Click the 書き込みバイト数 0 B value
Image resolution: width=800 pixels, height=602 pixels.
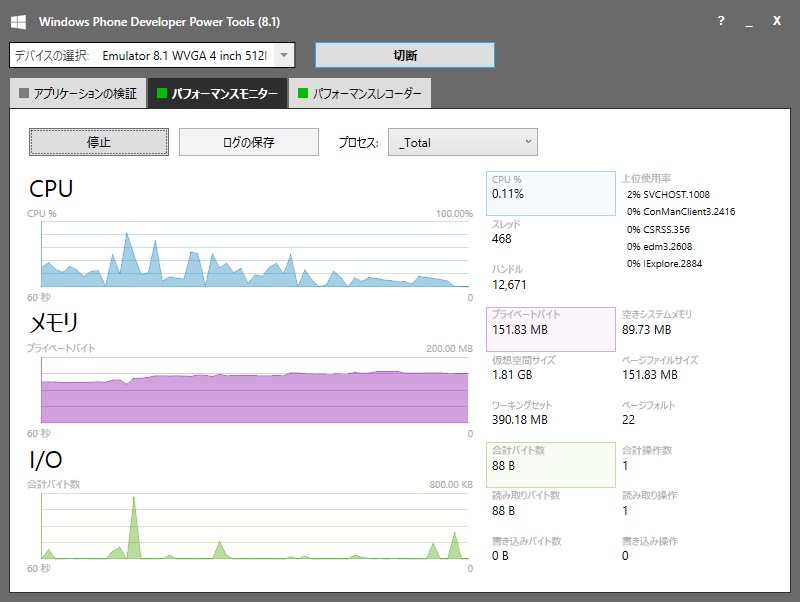[500, 556]
